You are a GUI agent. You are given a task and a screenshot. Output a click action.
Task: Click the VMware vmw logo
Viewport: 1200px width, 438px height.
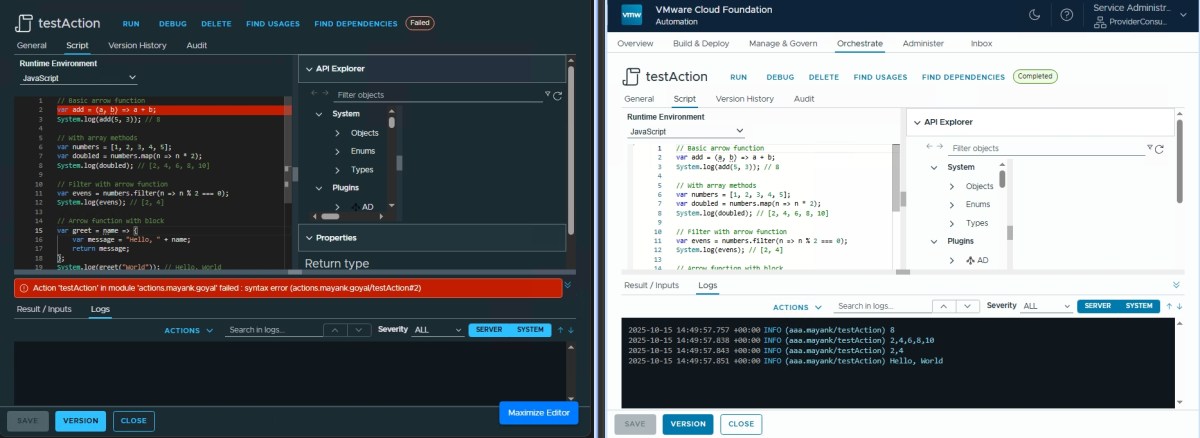[632, 15]
